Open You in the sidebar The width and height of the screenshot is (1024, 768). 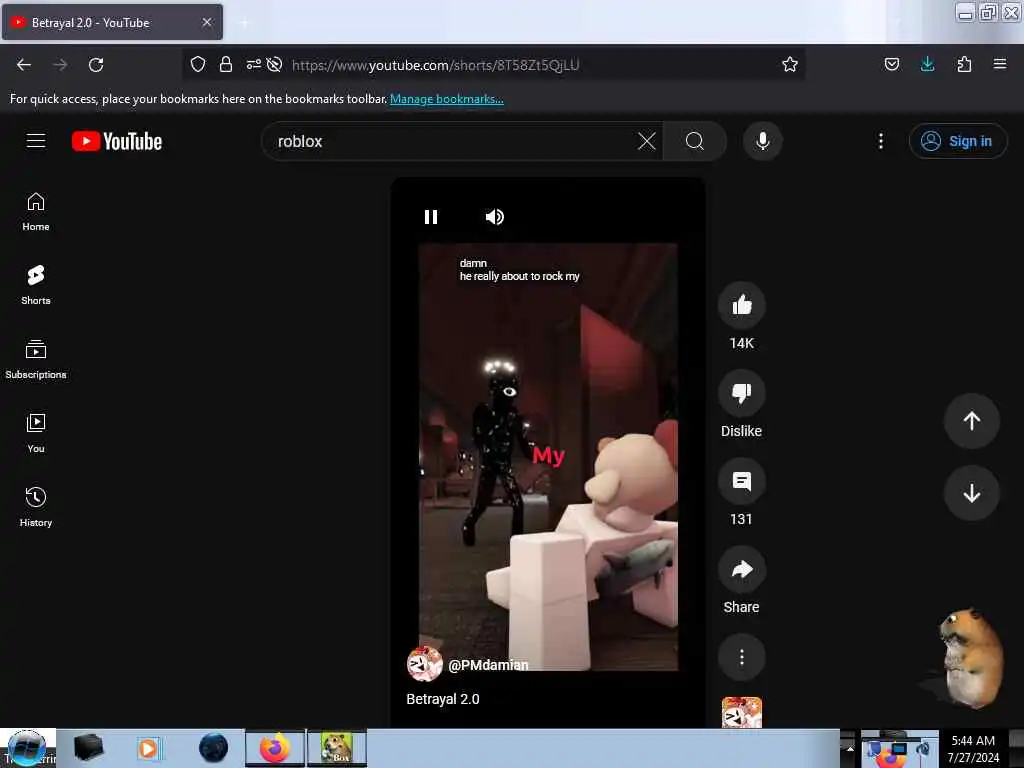coord(36,434)
